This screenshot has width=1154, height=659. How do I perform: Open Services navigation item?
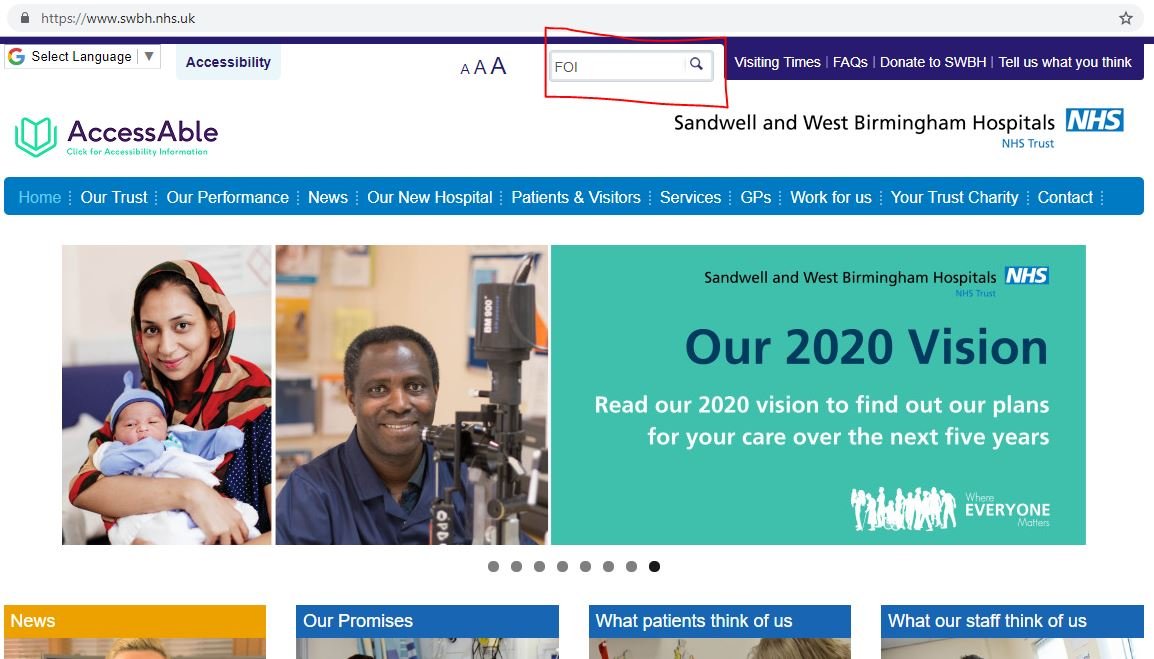pyautogui.click(x=690, y=197)
